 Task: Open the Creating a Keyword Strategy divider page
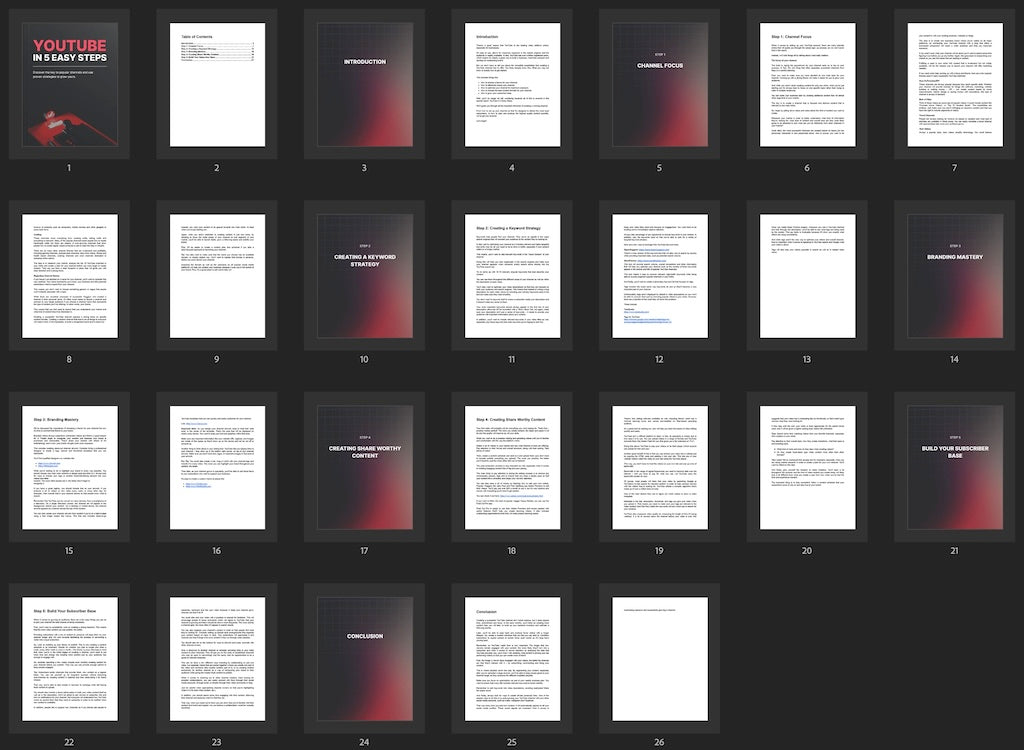click(364, 275)
